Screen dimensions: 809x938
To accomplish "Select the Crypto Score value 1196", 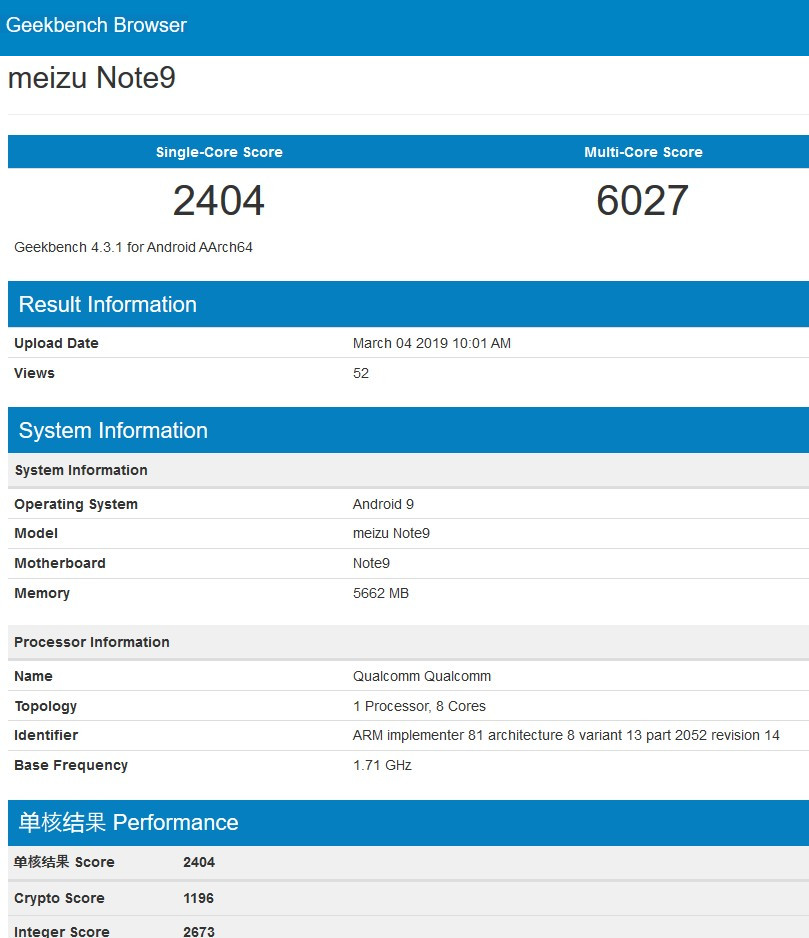I will 198,898.
